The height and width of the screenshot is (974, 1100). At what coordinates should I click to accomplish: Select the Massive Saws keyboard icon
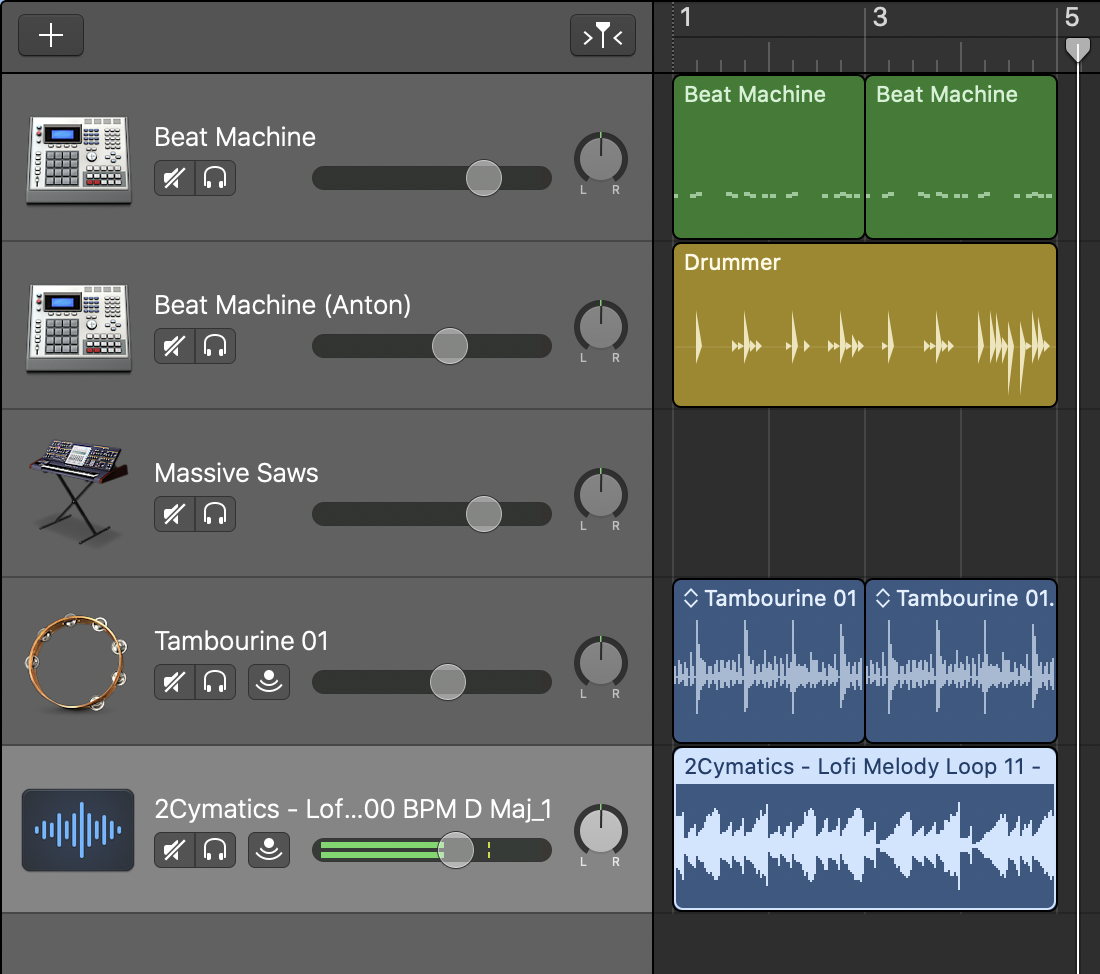pos(78,492)
